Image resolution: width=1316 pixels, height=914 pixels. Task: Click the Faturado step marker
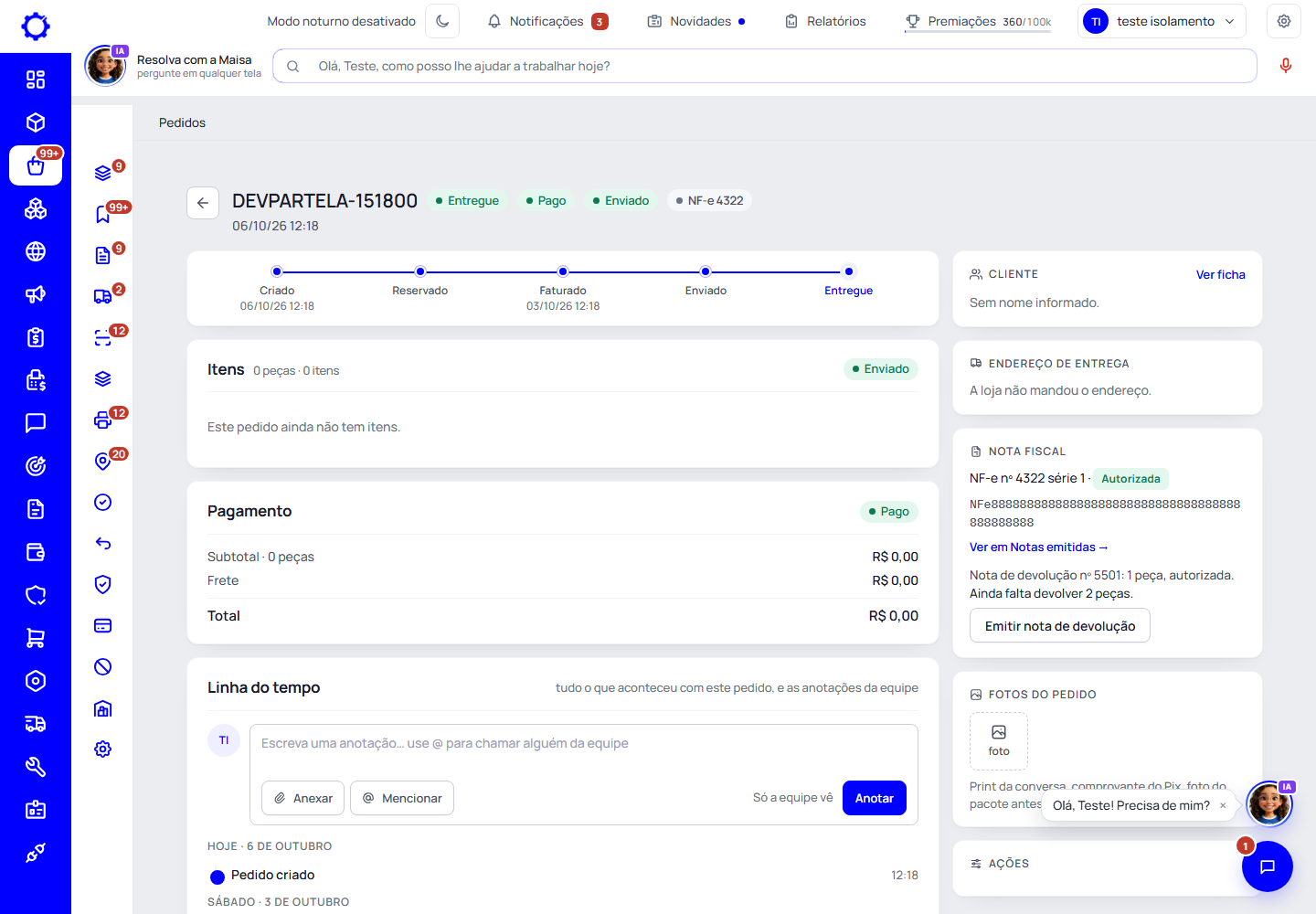point(563,271)
